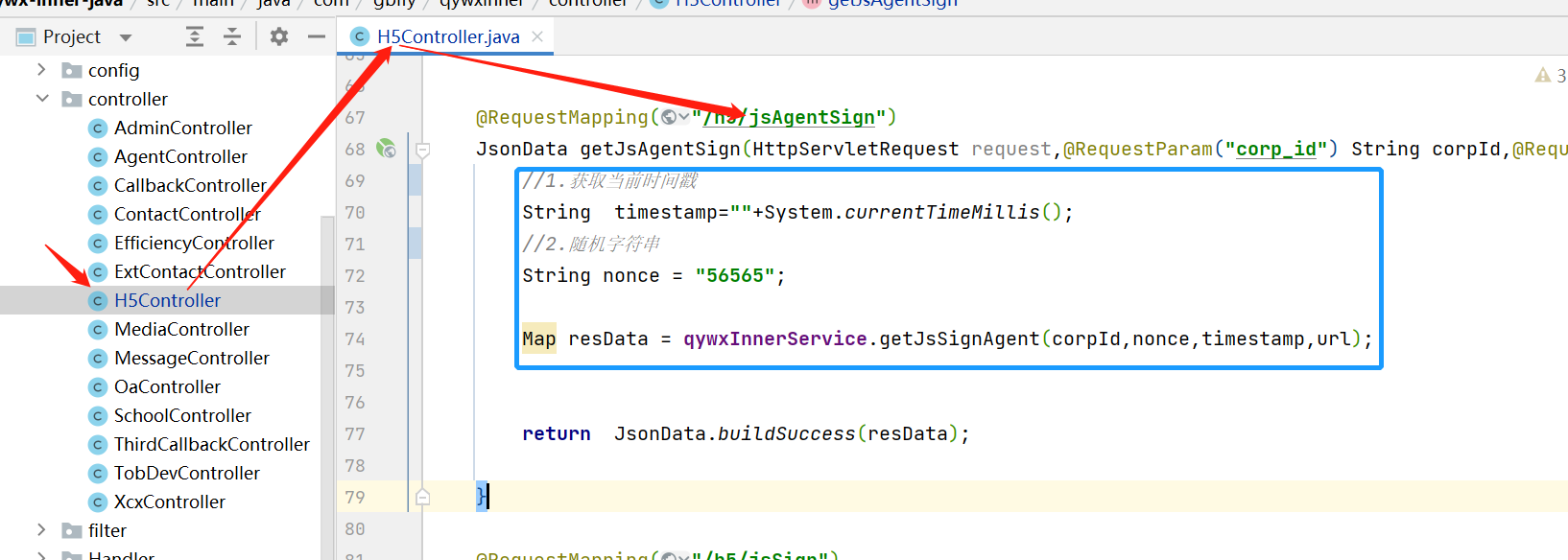
Task: Click class icon next to MediaController
Action: click(97, 329)
